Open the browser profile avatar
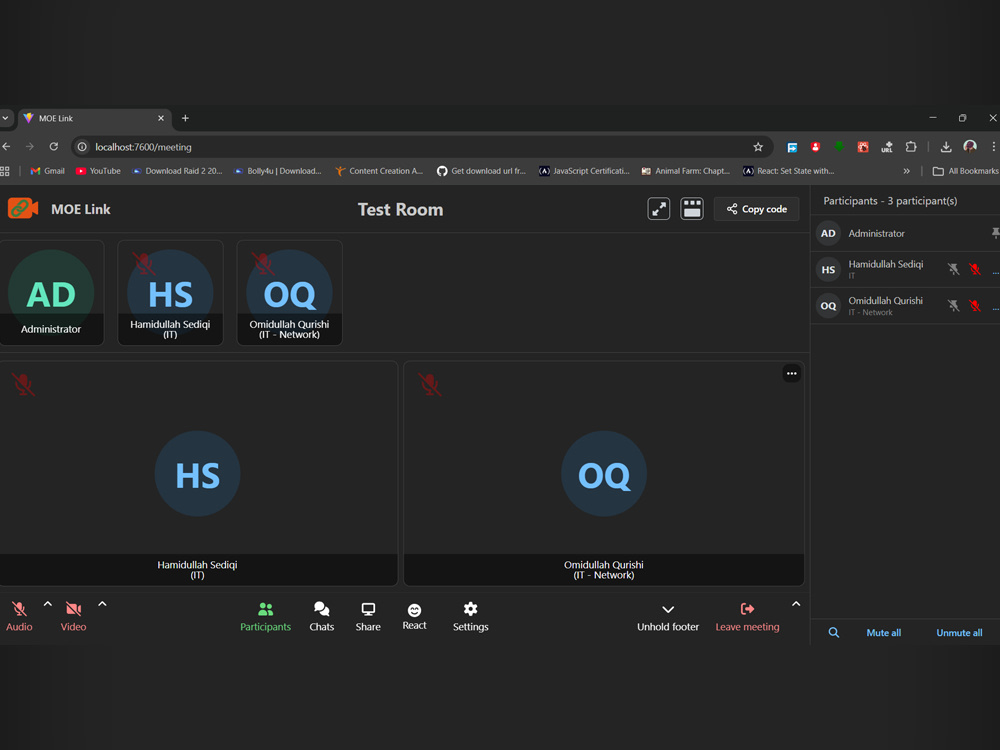The height and width of the screenshot is (750, 1000). 970,147
